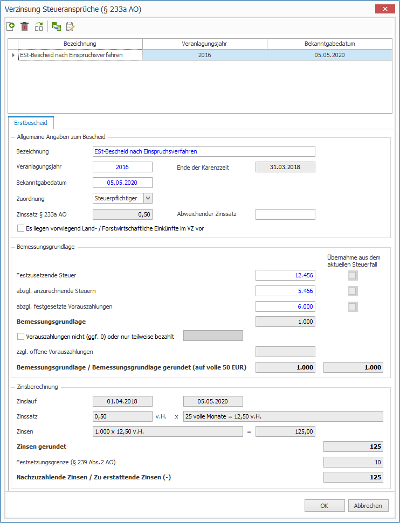The width and height of the screenshot is (400, 523).
Task: Close the Verzinsung Steueransprüche dialog
Action: [385, 9]
